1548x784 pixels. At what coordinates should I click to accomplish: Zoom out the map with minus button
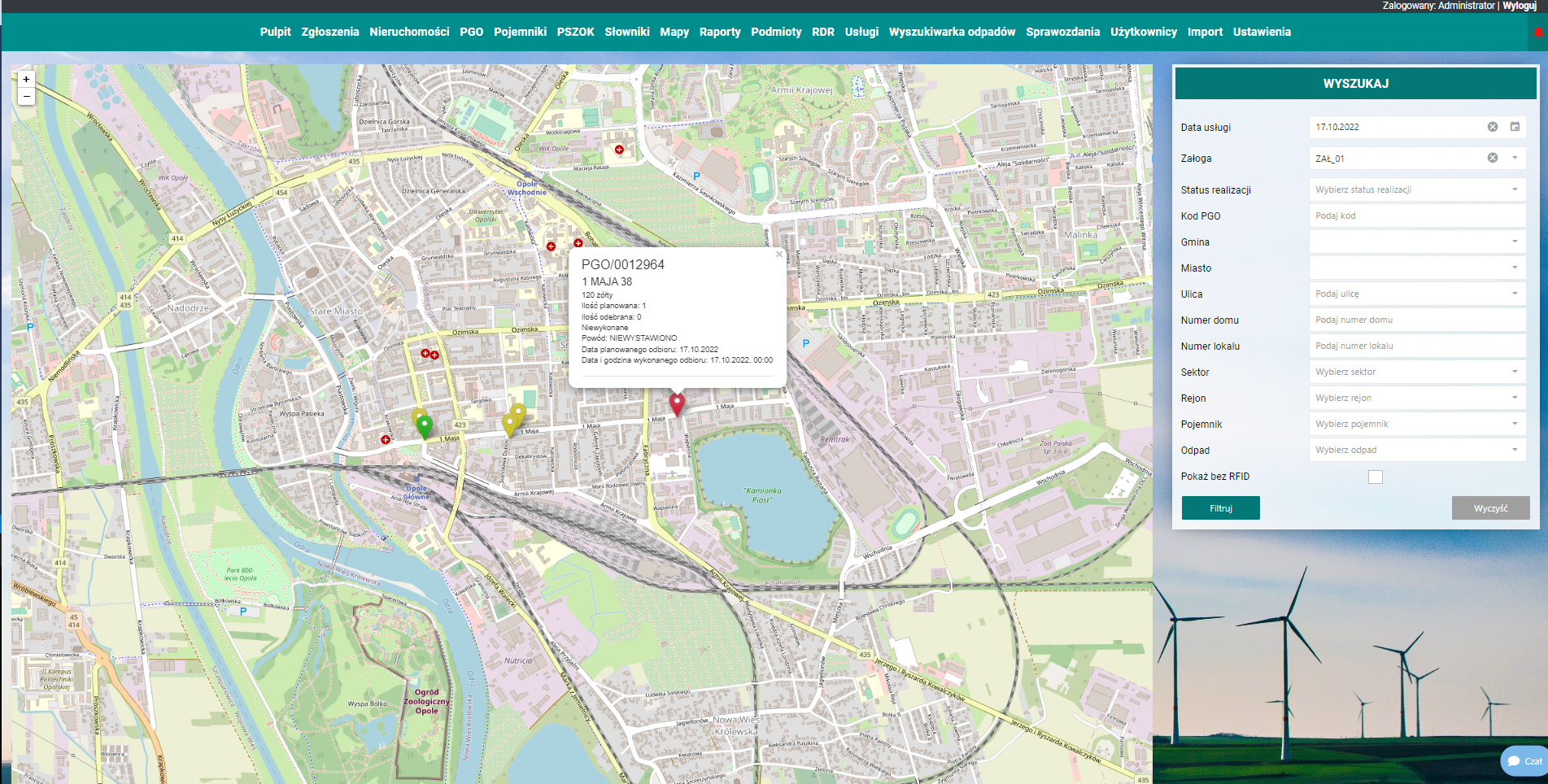(x=26, y=96)
